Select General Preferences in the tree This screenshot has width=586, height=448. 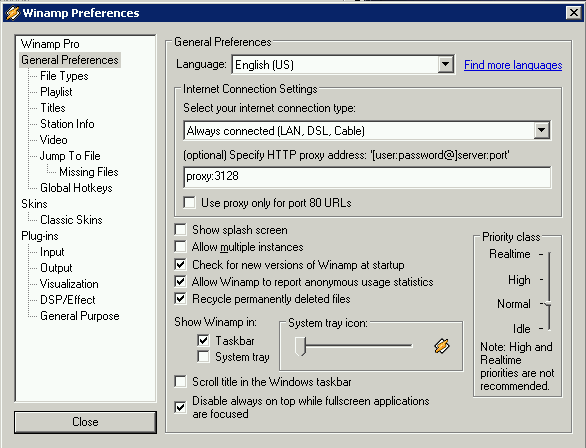pyautogui.click(x=70, y=60)
